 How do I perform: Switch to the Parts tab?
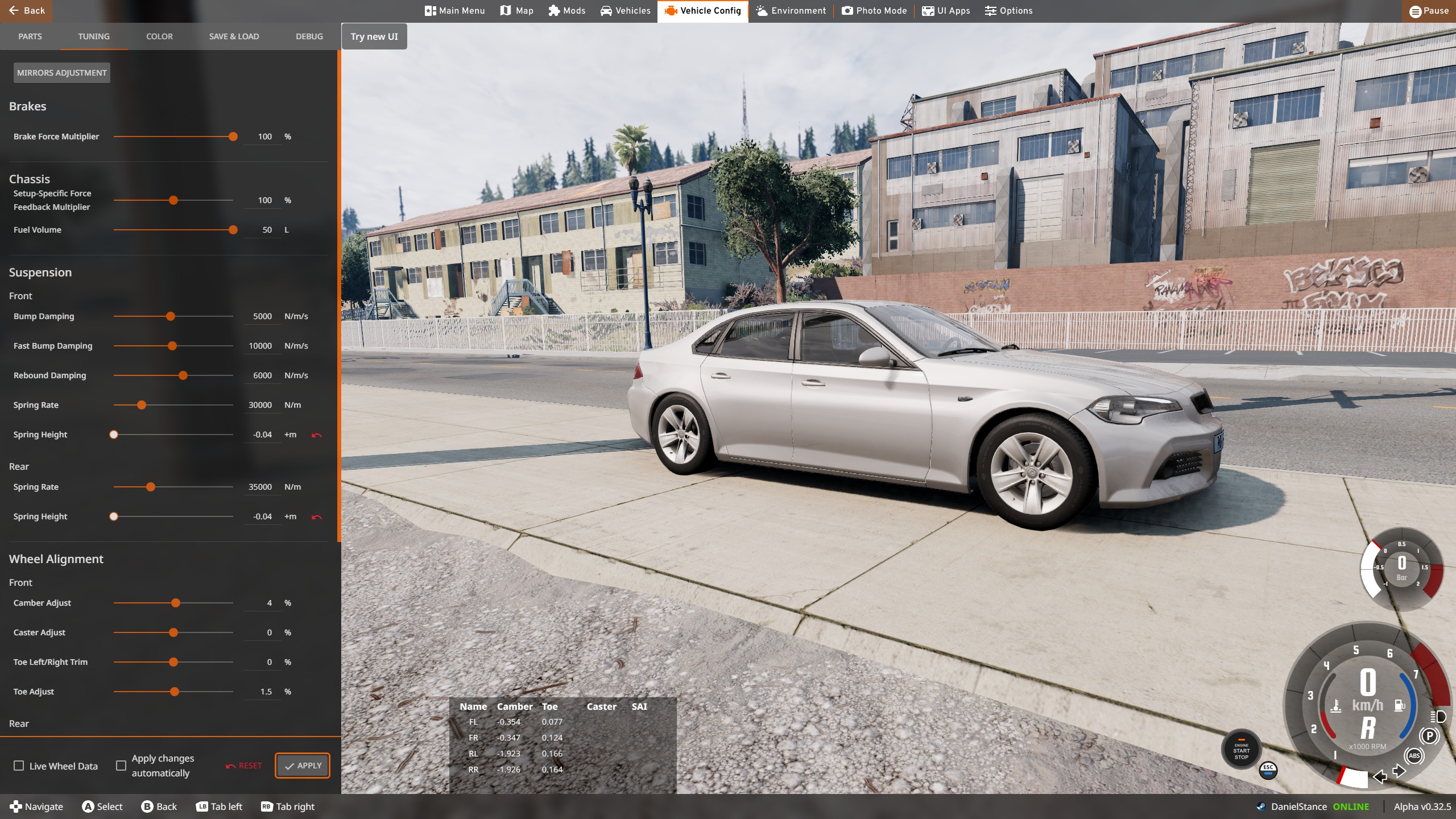[30, 36]
